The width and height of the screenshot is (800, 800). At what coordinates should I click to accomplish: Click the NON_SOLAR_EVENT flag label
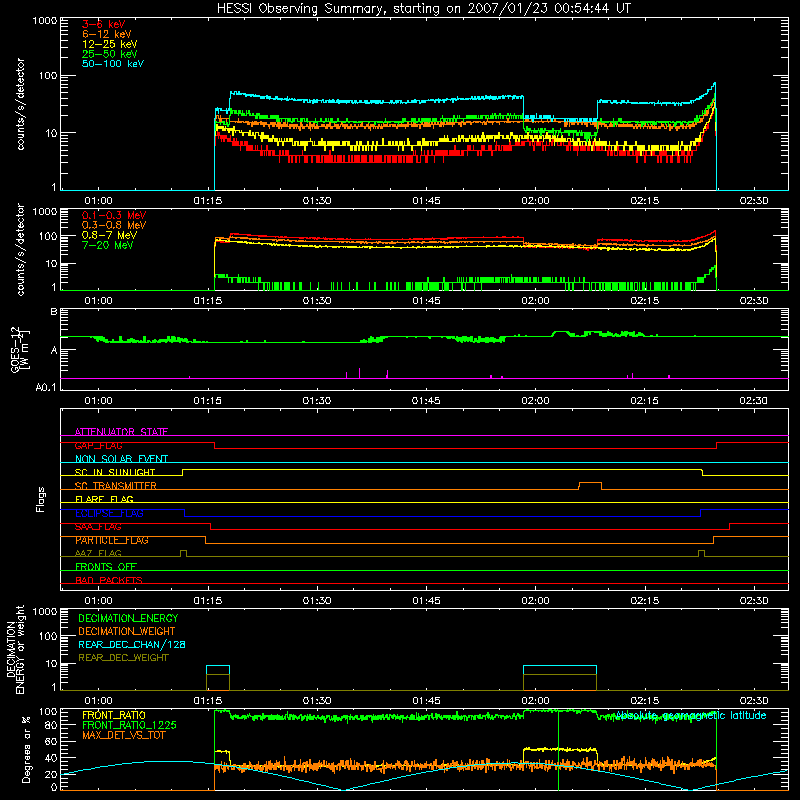click(121, 459)
